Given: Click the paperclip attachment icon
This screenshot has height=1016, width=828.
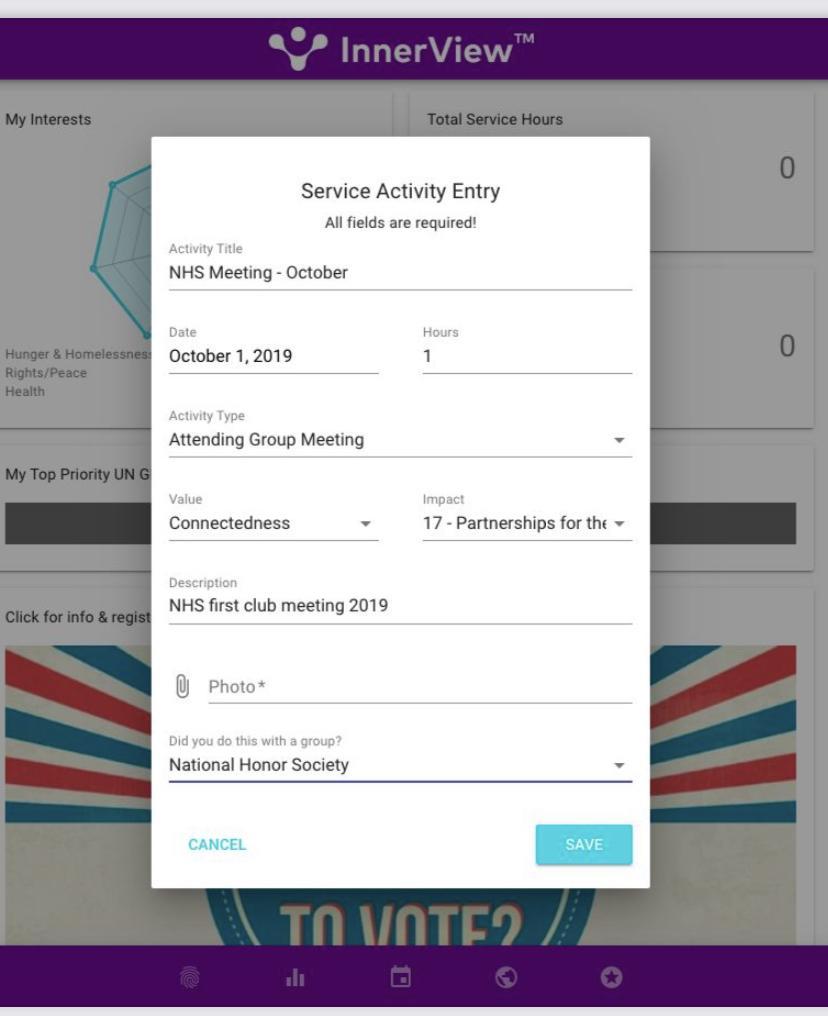Looking at the screenshot, I should coord(183,687).
